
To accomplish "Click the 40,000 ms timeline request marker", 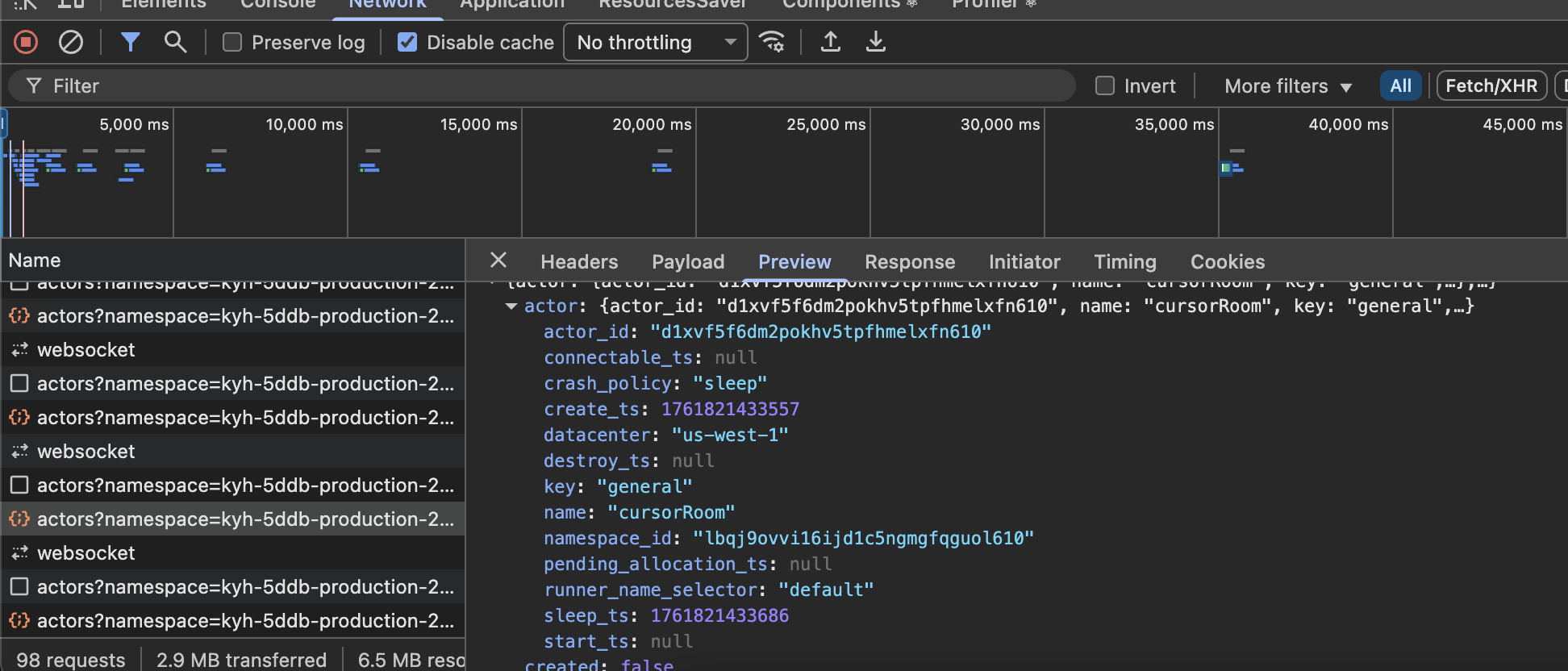I will (1227, 168).
